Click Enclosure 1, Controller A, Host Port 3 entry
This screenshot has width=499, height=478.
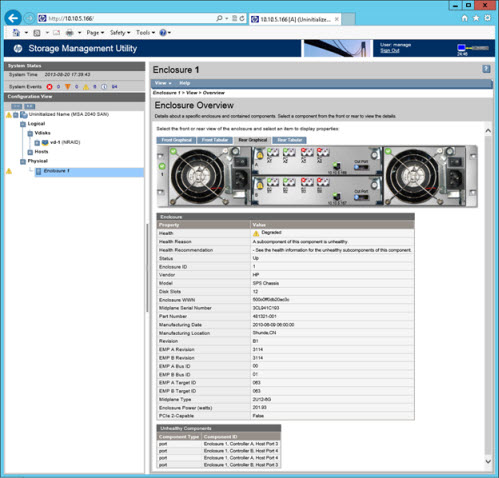pos(241,444)
